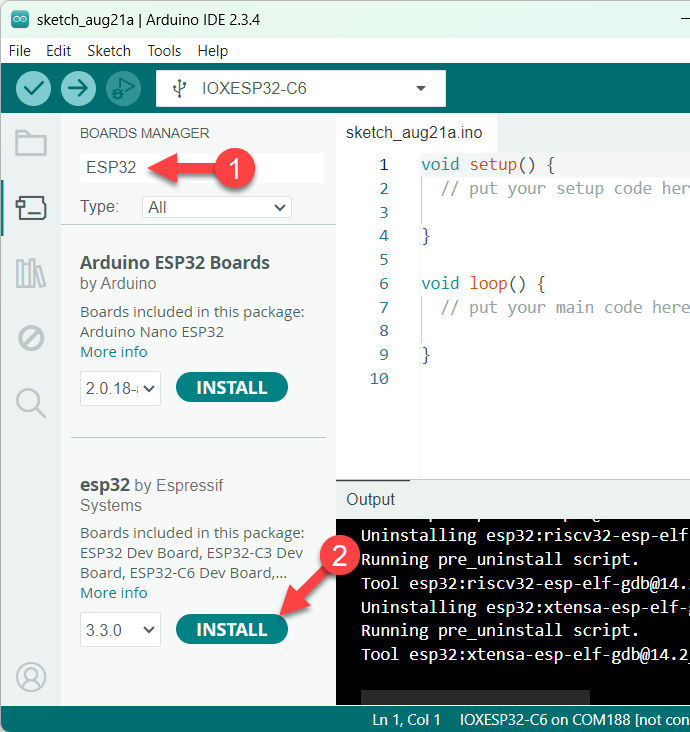This screenshot has height=732, width=690.
Task: Open the Debug sidebar icon
Action: point(31,338)
